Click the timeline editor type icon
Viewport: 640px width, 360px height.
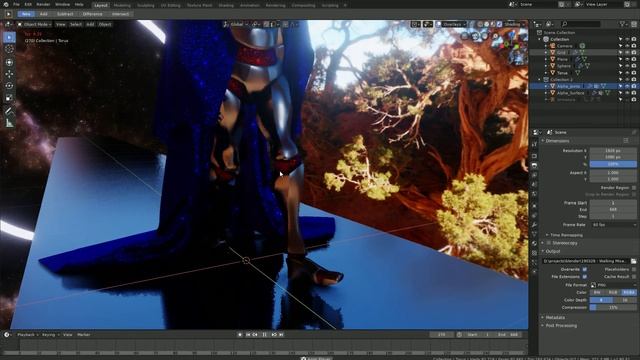tap(7, 335)
